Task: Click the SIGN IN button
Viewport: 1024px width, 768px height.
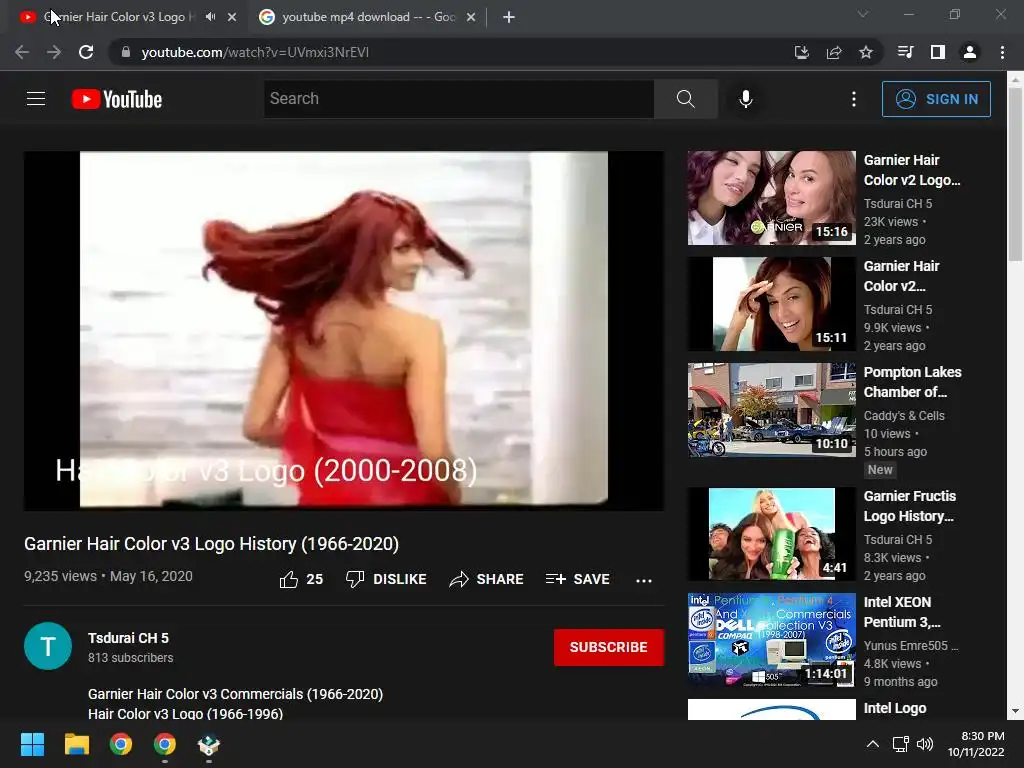Action: coord(936,99)
